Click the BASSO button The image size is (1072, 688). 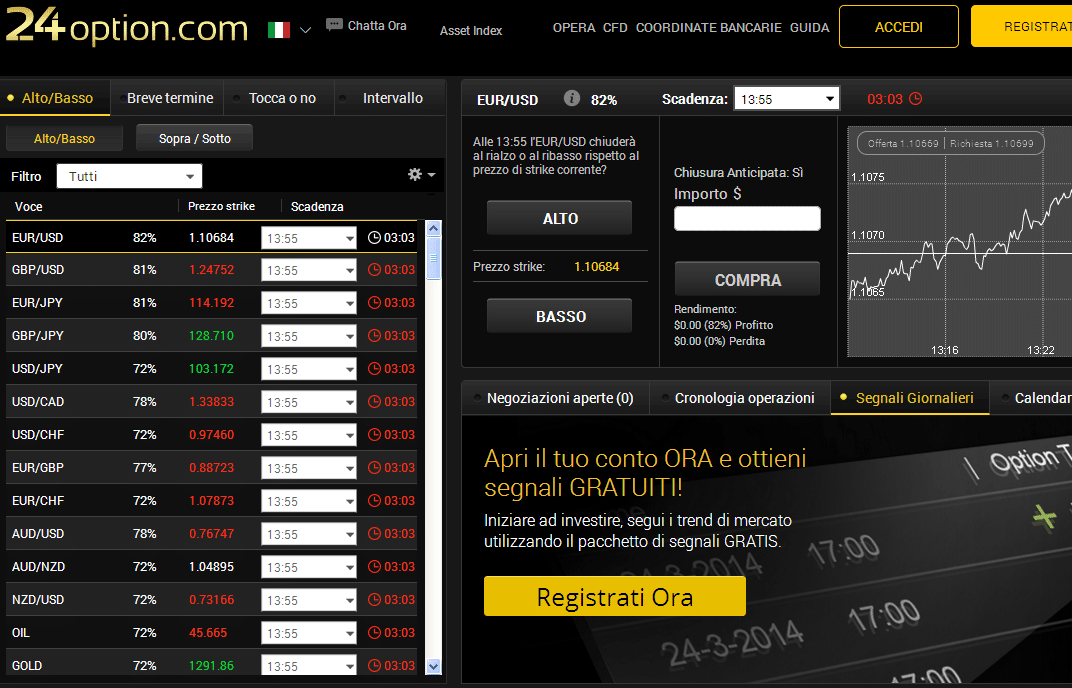click(x=559, y=316)
